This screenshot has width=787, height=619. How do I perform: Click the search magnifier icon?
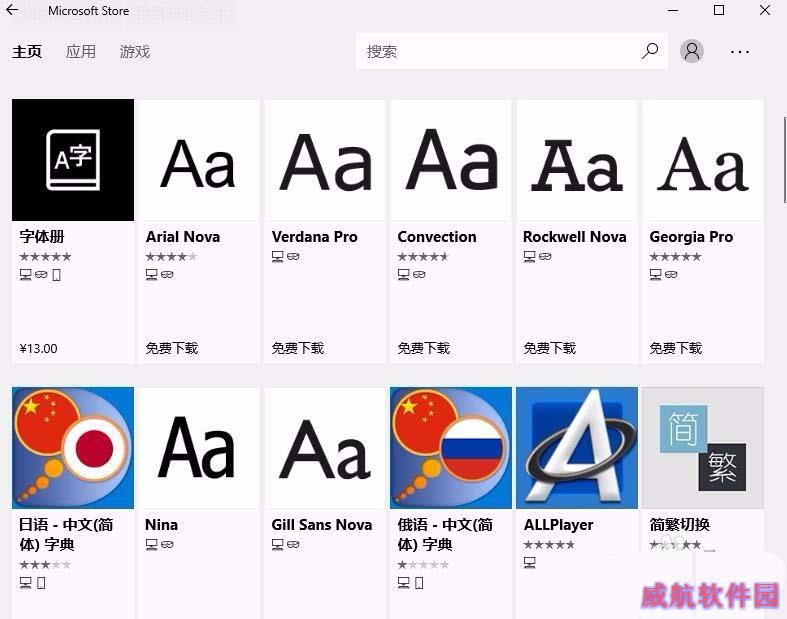coord(649,51)
